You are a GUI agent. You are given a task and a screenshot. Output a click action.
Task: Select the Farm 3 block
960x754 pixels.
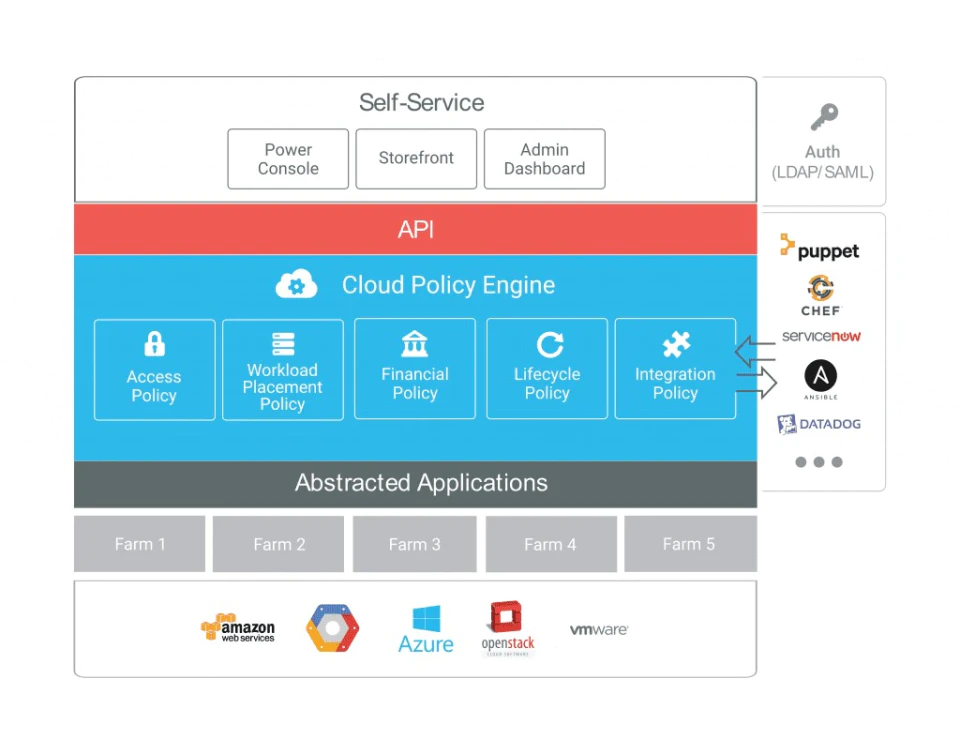(x=414, y=544)
